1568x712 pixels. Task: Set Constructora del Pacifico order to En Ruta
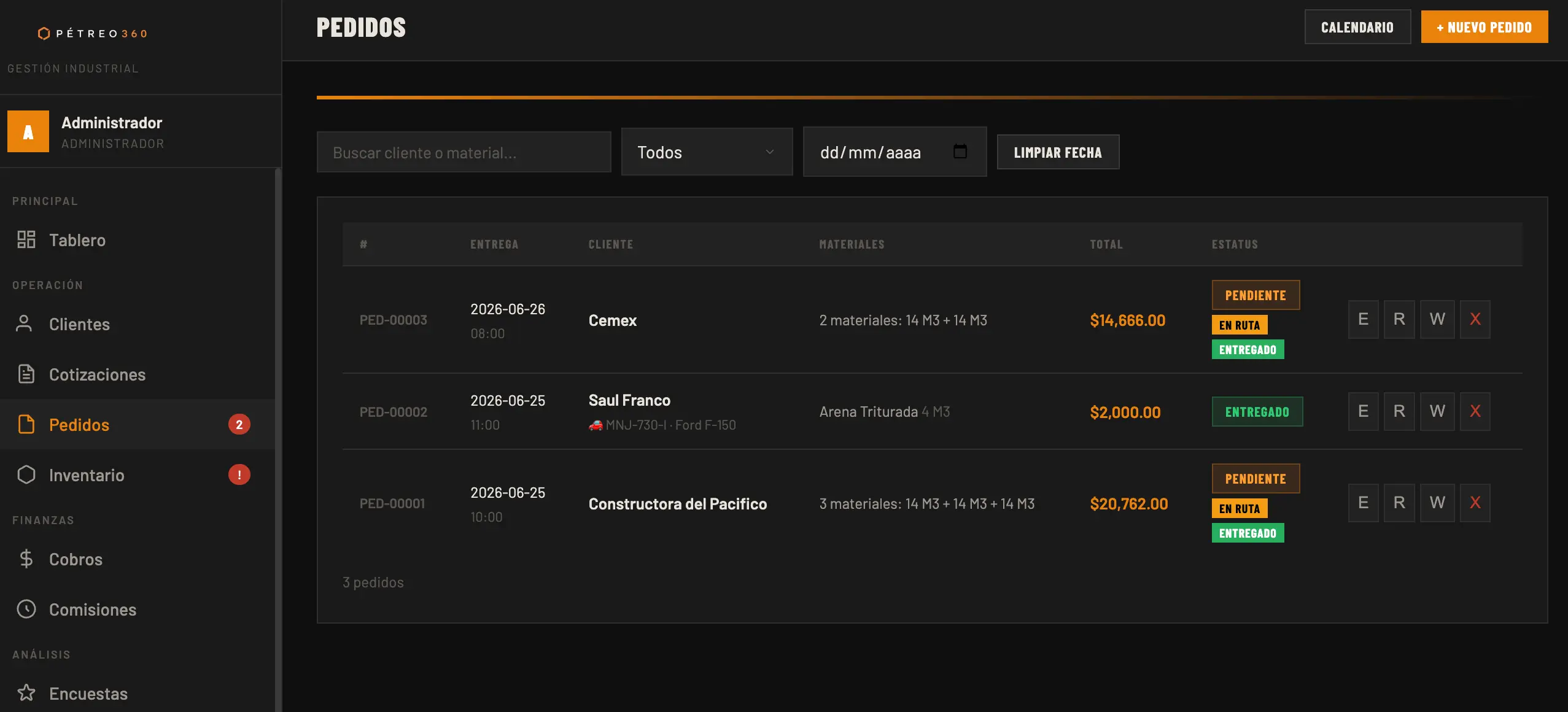(x=1240, y=509)
